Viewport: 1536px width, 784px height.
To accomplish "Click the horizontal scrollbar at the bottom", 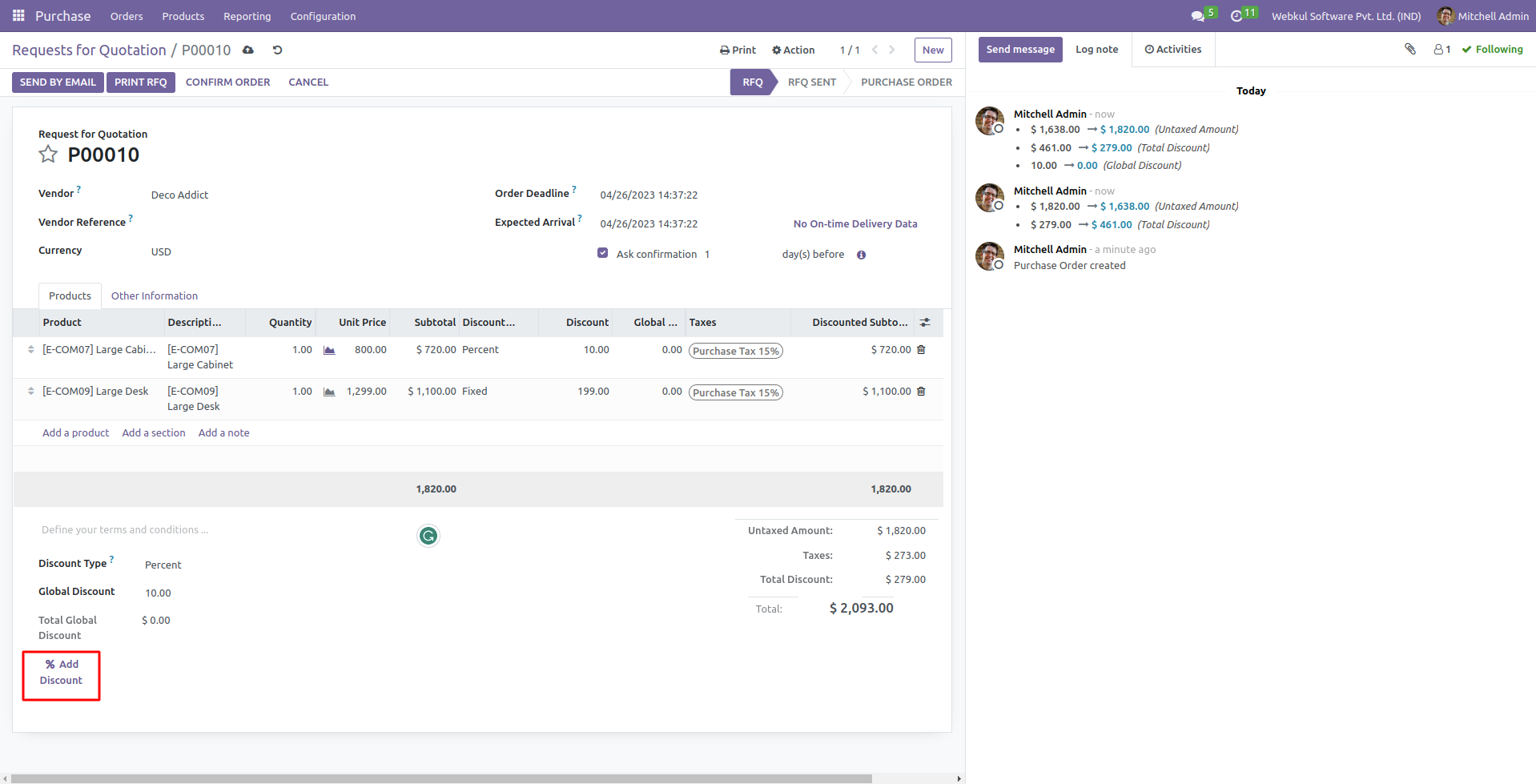I will [440, 778].
